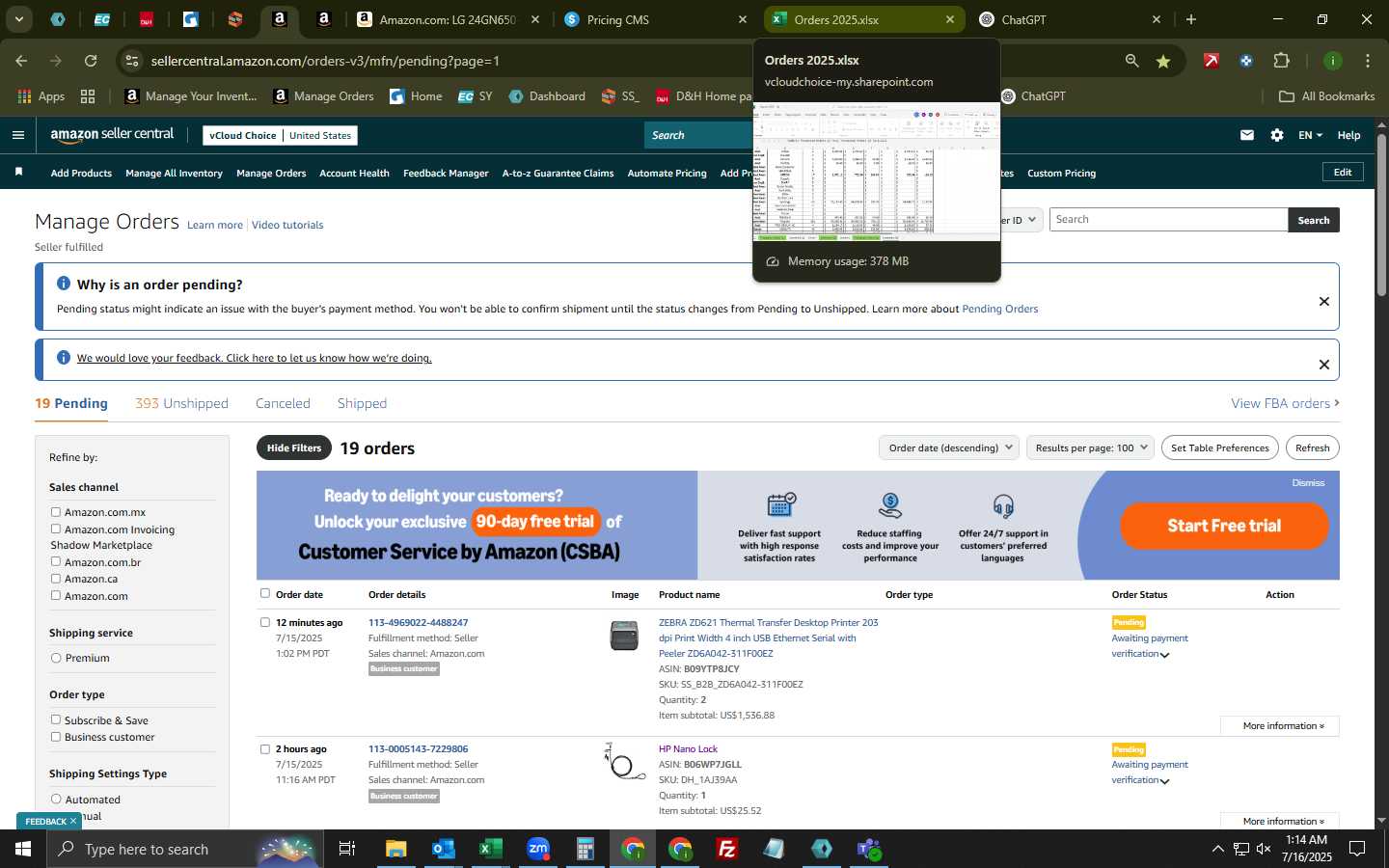Tick the select-all orders header checkbox
1389x868 pixels.
click(265, 593)
